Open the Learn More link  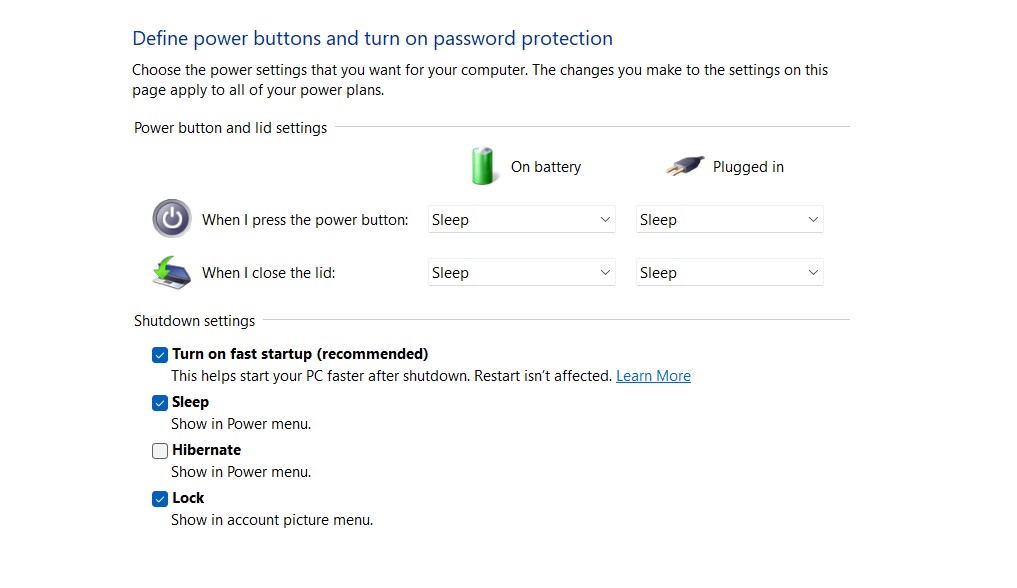(653, 376)
